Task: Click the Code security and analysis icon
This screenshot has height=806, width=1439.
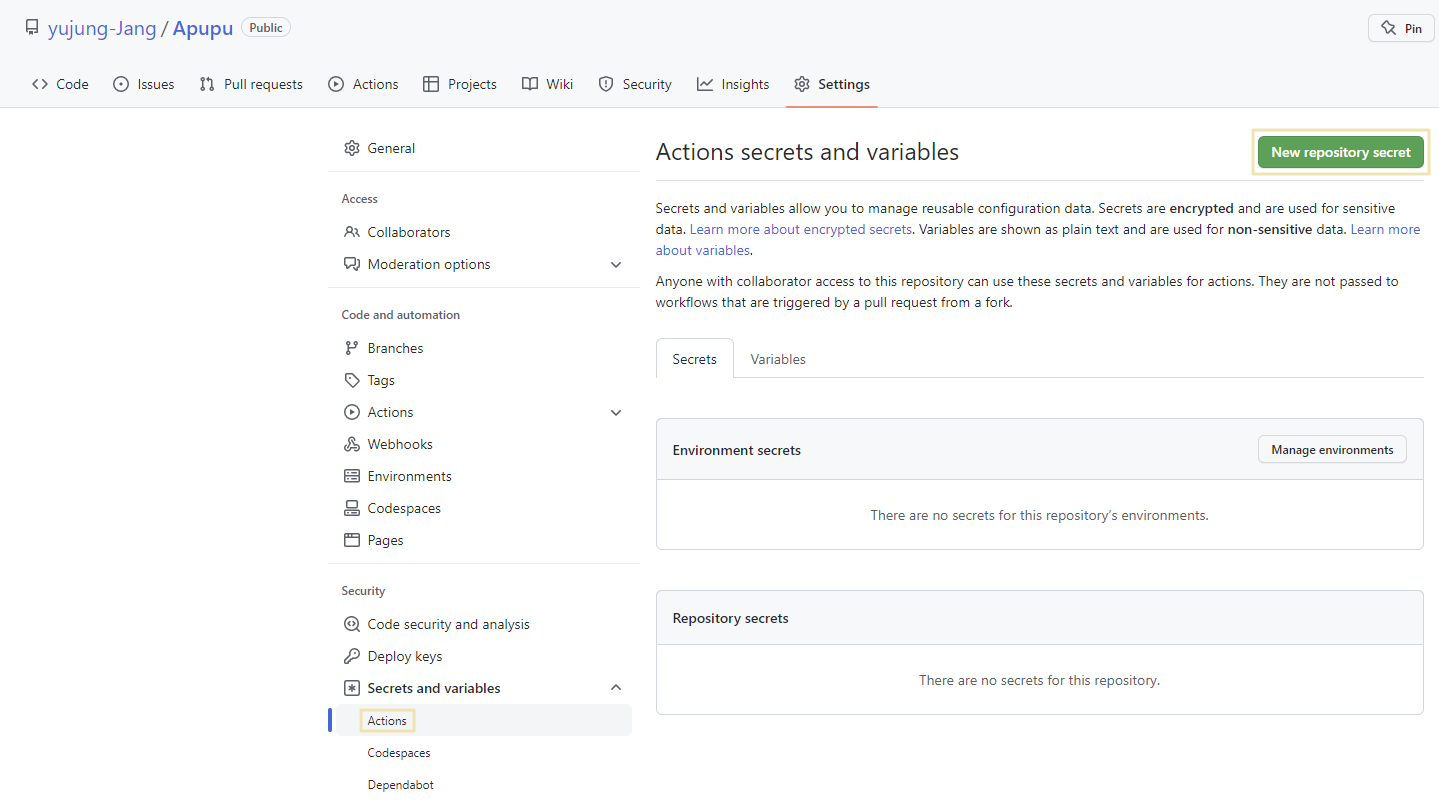Action: tap(352, 624)
